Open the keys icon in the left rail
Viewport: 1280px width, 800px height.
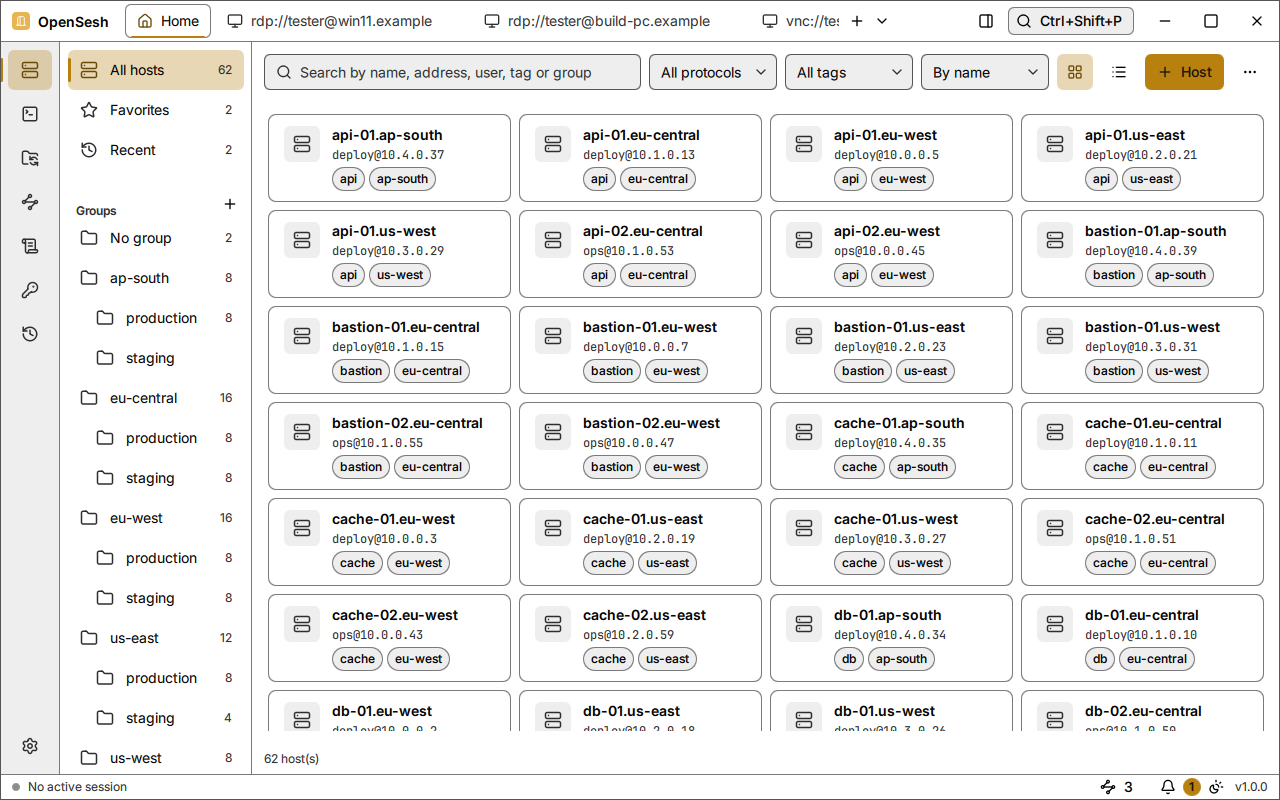pyautogui.click(x=30, y=290)
